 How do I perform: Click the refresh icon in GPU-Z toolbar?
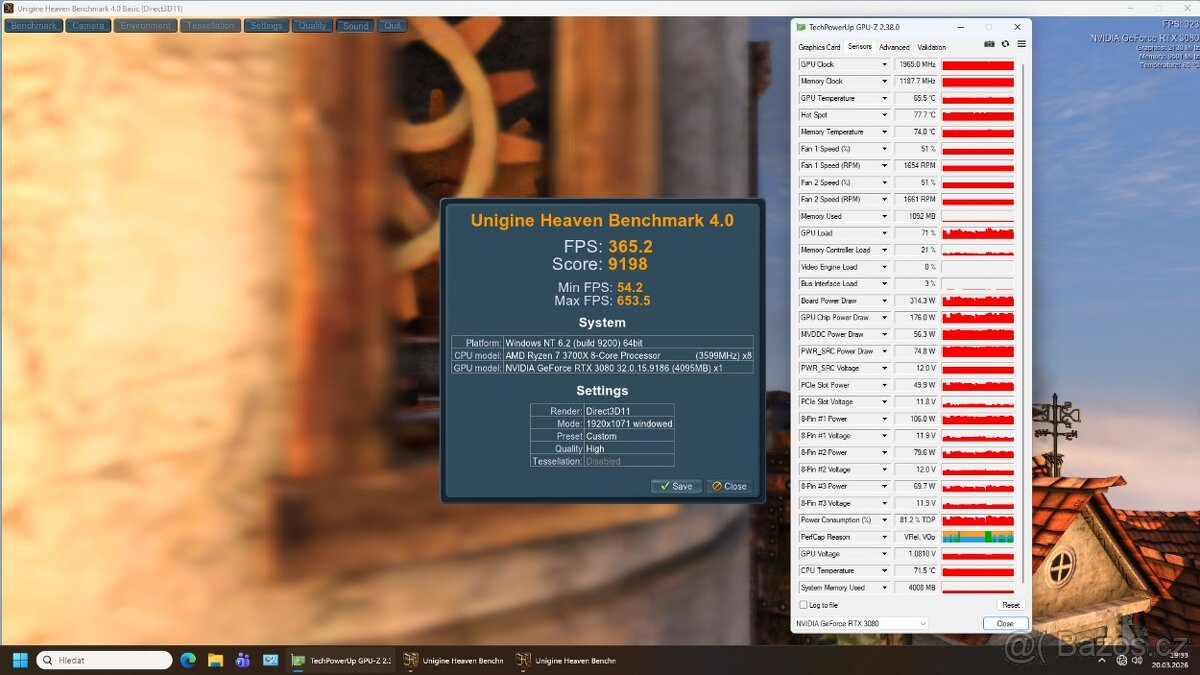[1005, 44]
